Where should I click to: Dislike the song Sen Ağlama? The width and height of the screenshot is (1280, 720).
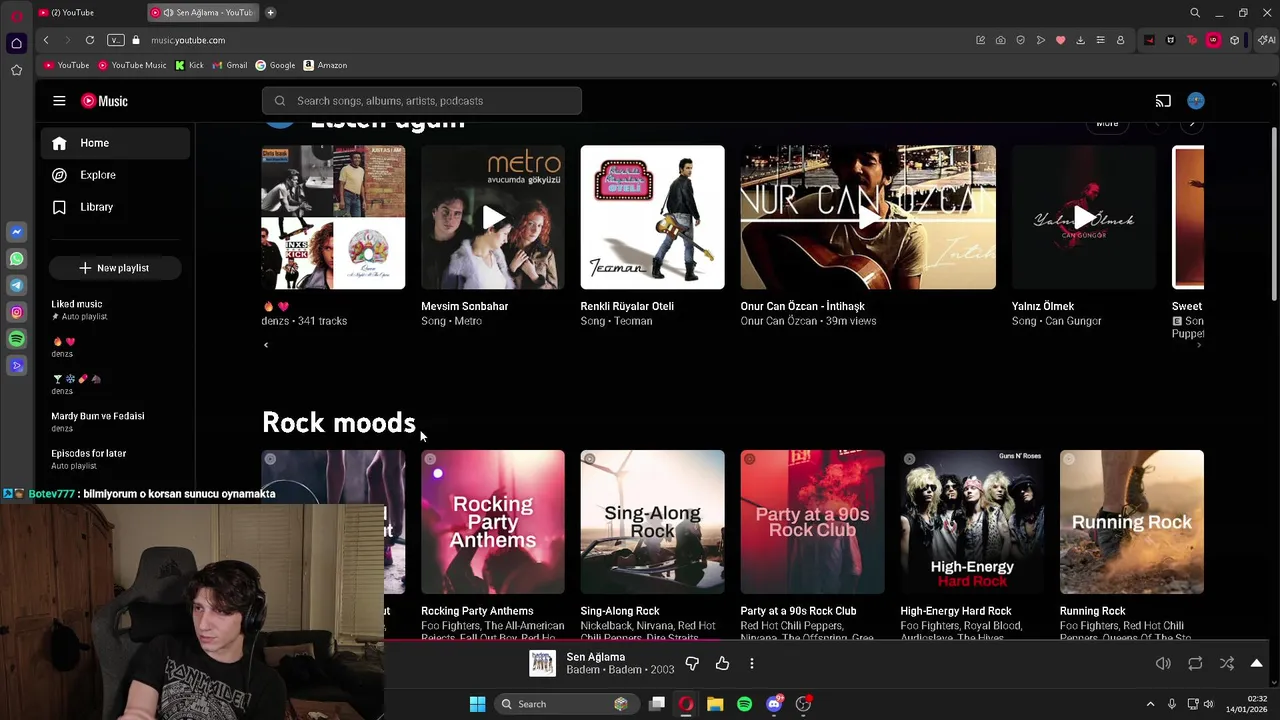(x=692, y=663)
